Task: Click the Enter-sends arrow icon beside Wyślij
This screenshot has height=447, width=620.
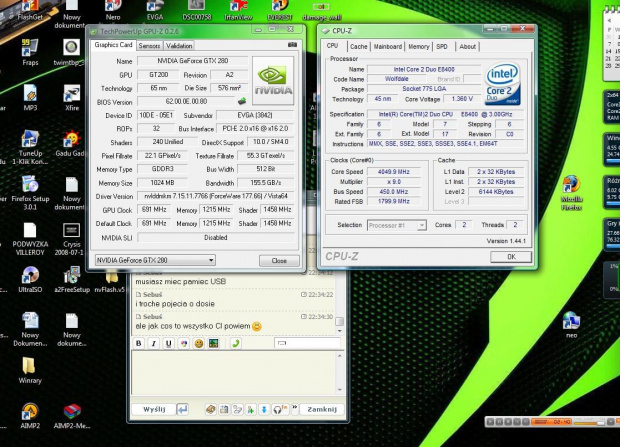Action: [182, 409]
